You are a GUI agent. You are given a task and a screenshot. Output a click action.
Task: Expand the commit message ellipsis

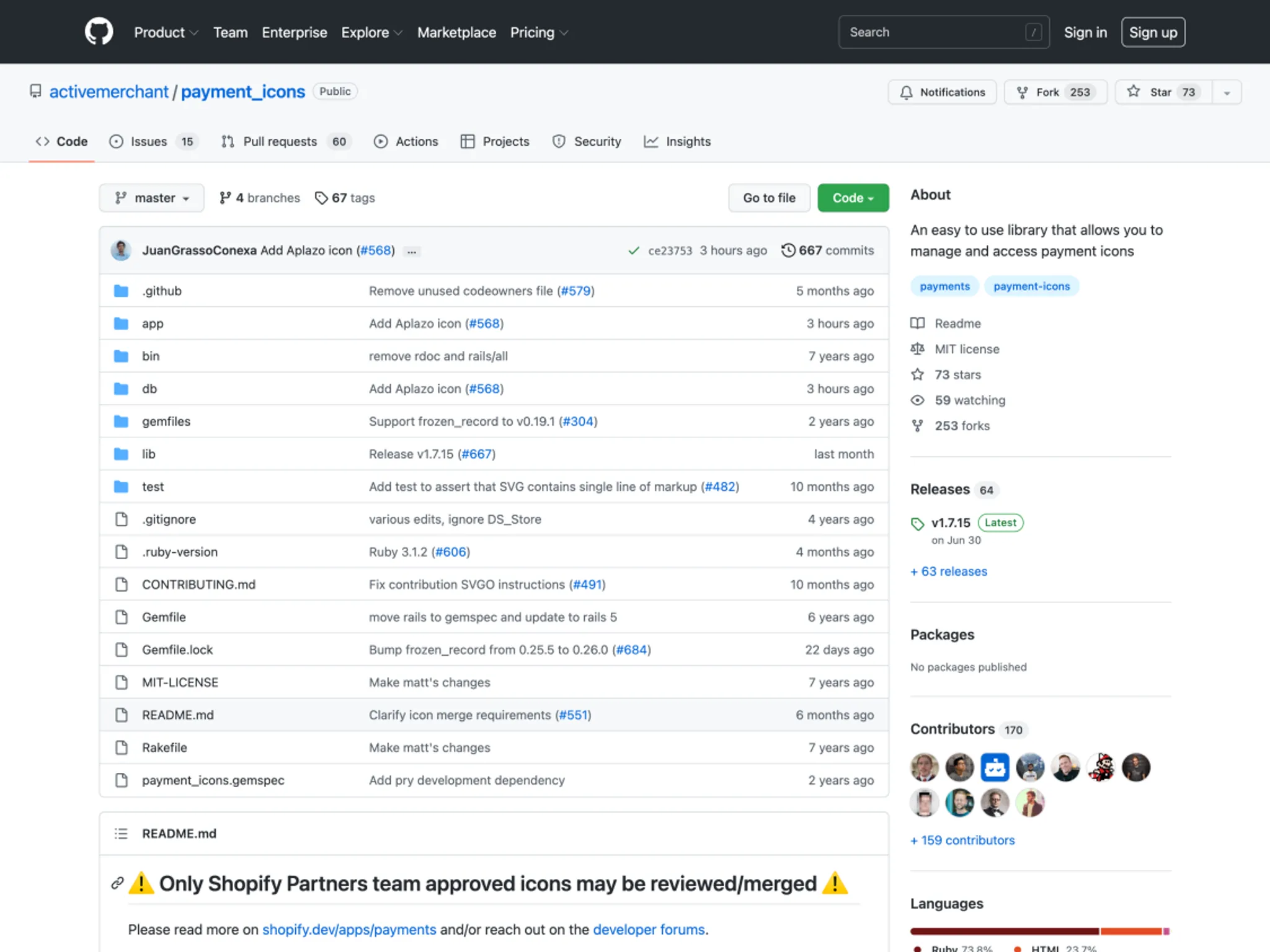(412, 252)
